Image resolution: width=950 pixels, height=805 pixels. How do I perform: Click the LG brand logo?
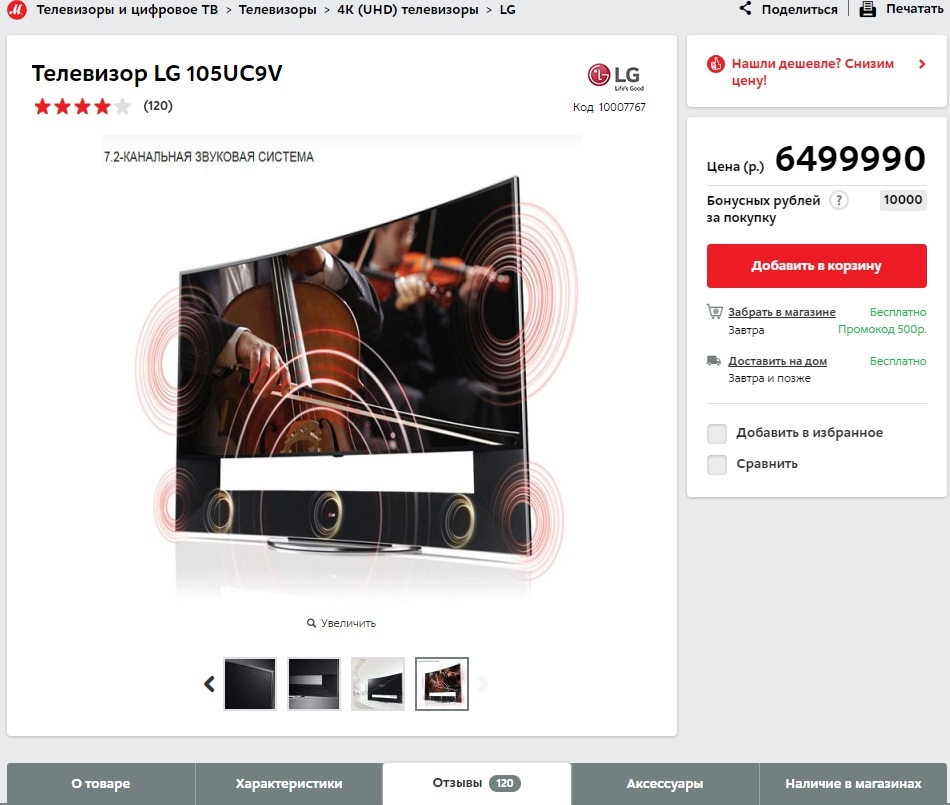[x=616, y=77]
